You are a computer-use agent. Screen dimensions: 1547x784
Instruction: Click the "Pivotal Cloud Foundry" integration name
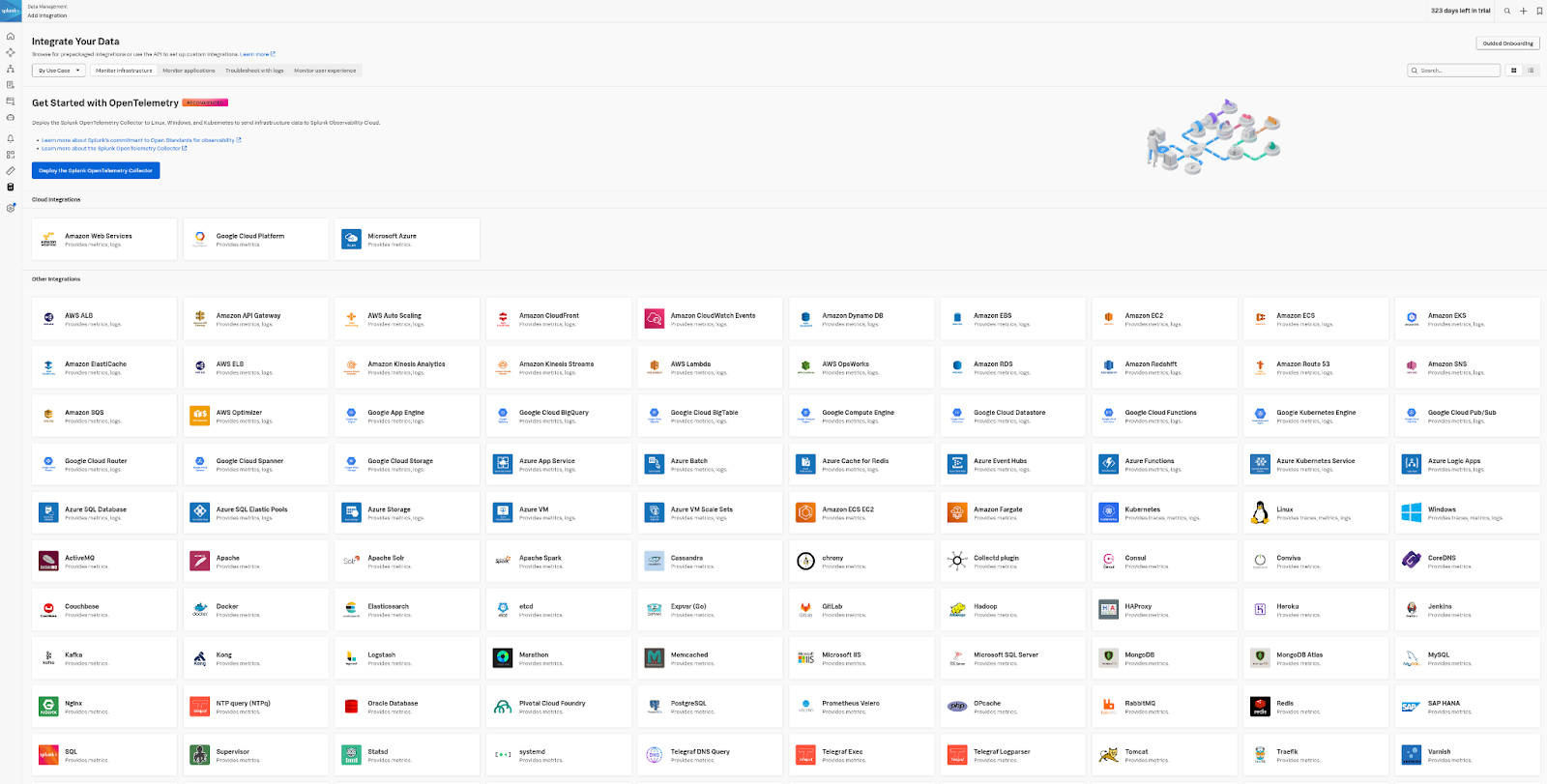tap(552, 704)
